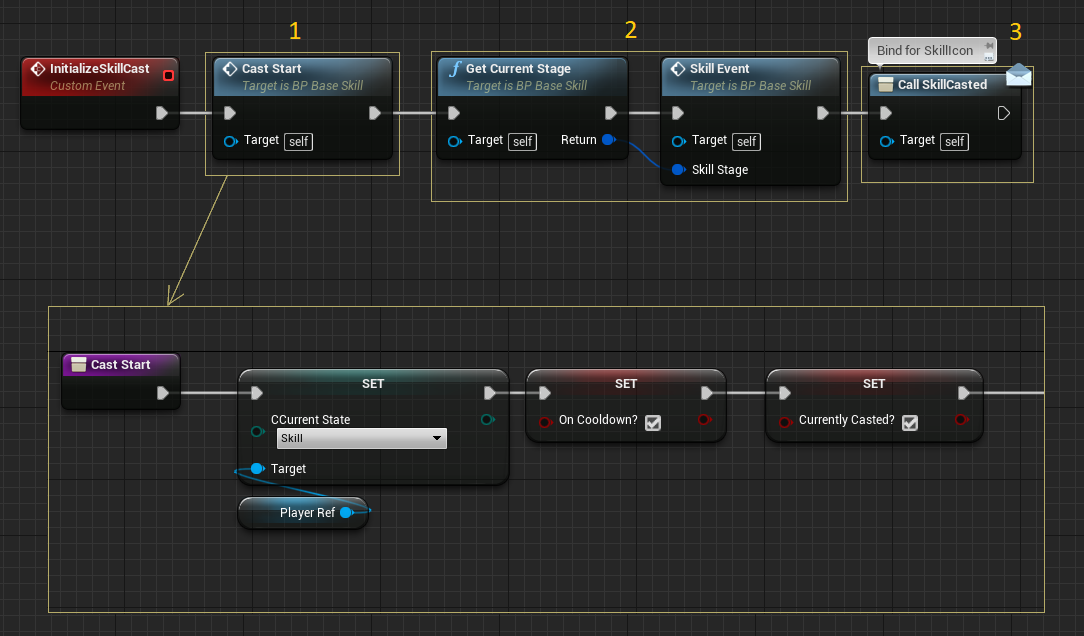
Task: Click the envelope delegate icon on Call SkillCasted
Action: pos(1019,74)
